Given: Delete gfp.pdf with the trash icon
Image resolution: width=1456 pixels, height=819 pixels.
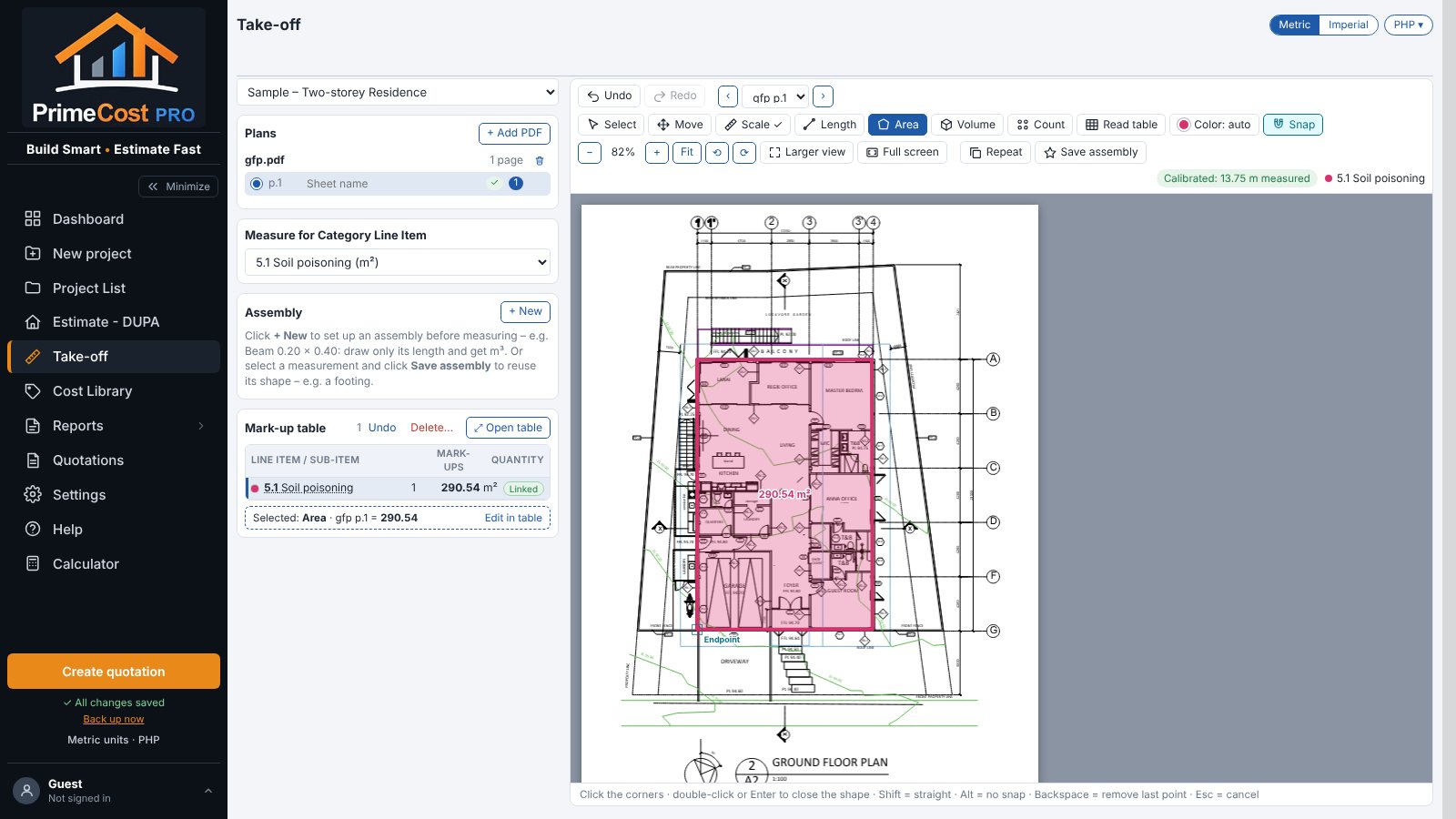Looking at the screenshot, I should pyautogui.click(x=540, y=160).
